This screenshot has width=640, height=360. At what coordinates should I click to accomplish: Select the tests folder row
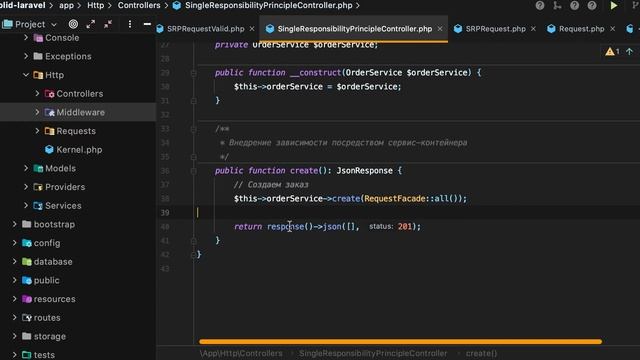click(x=78, y=355)
